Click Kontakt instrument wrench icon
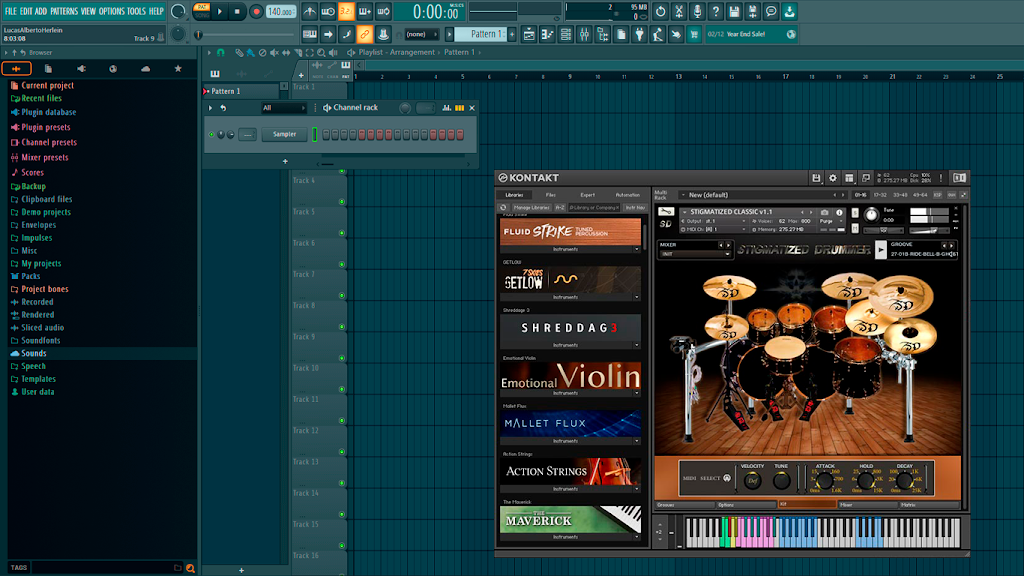 point(665,212)
